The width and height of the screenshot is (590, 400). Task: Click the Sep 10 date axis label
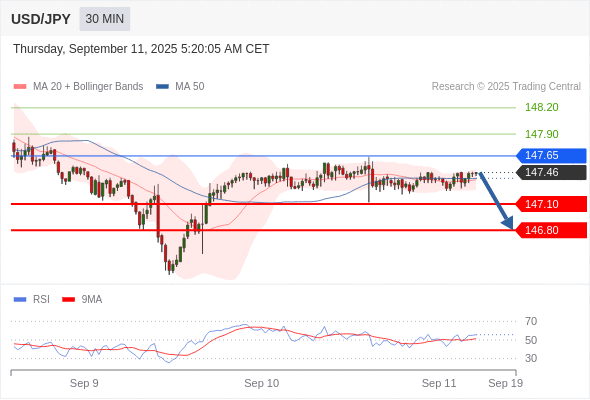click(262, 383)
